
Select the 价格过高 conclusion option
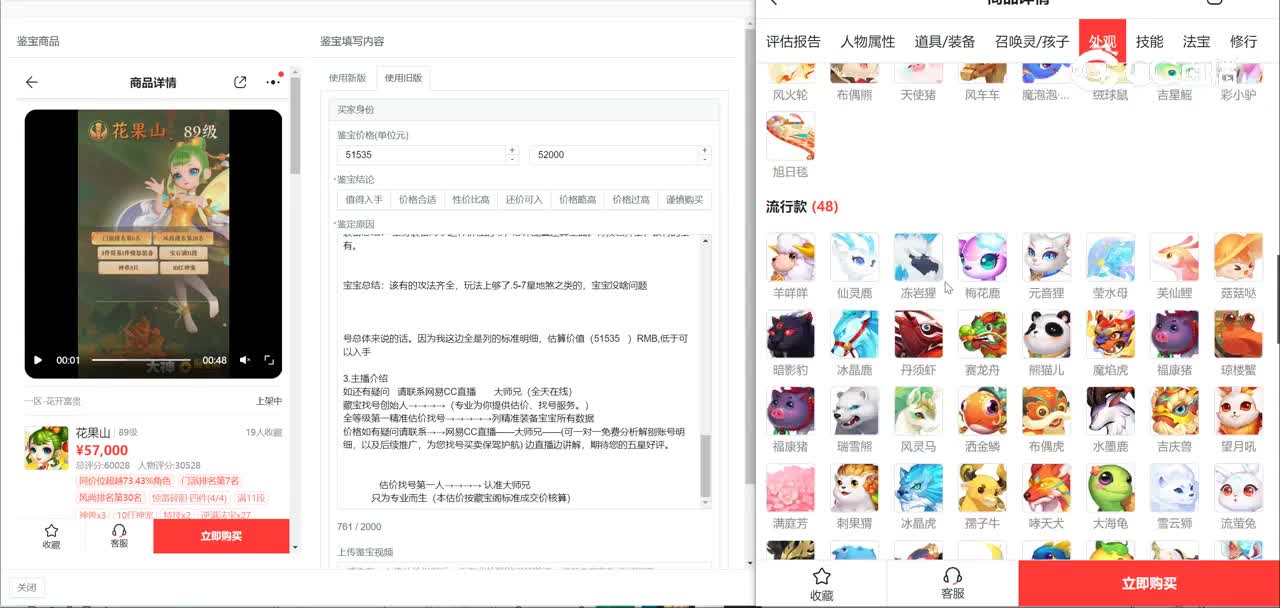tap(631, 199)
